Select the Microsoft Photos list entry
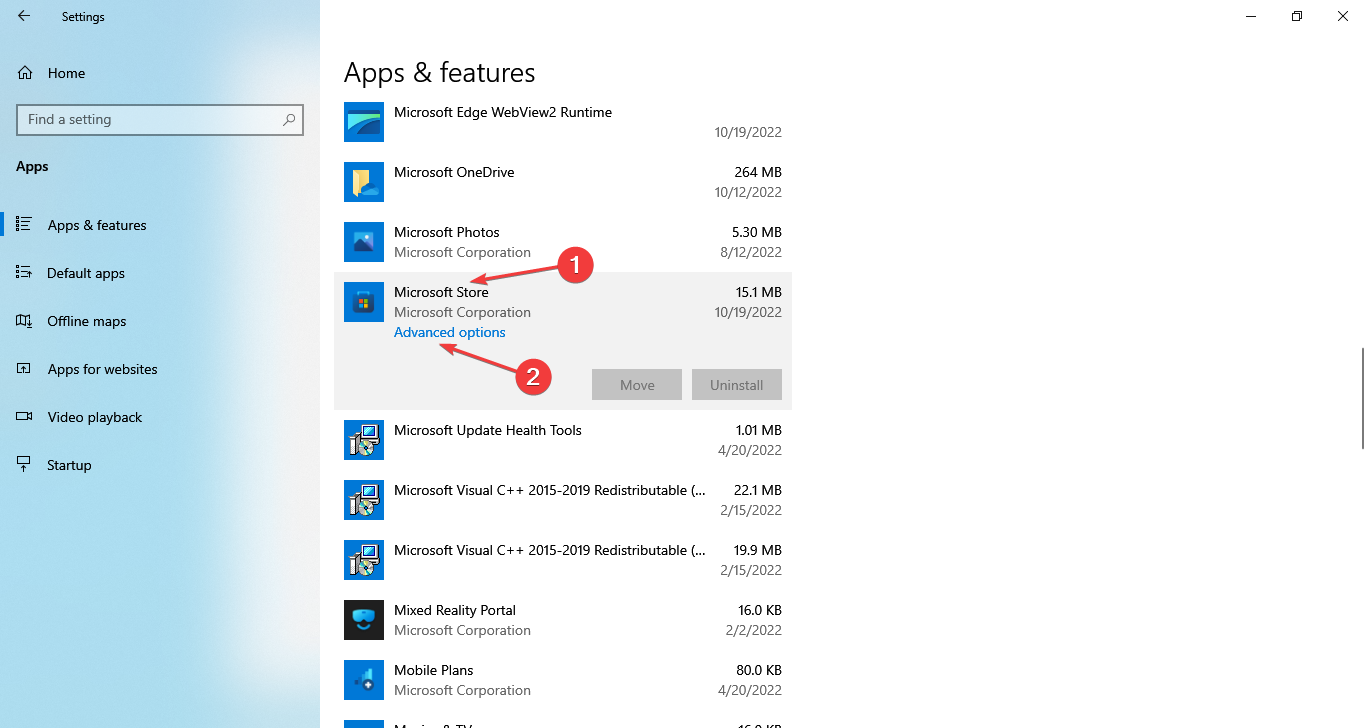This screenshot has height=728, width=1366. pyautogui.click(x=563, y=242)
